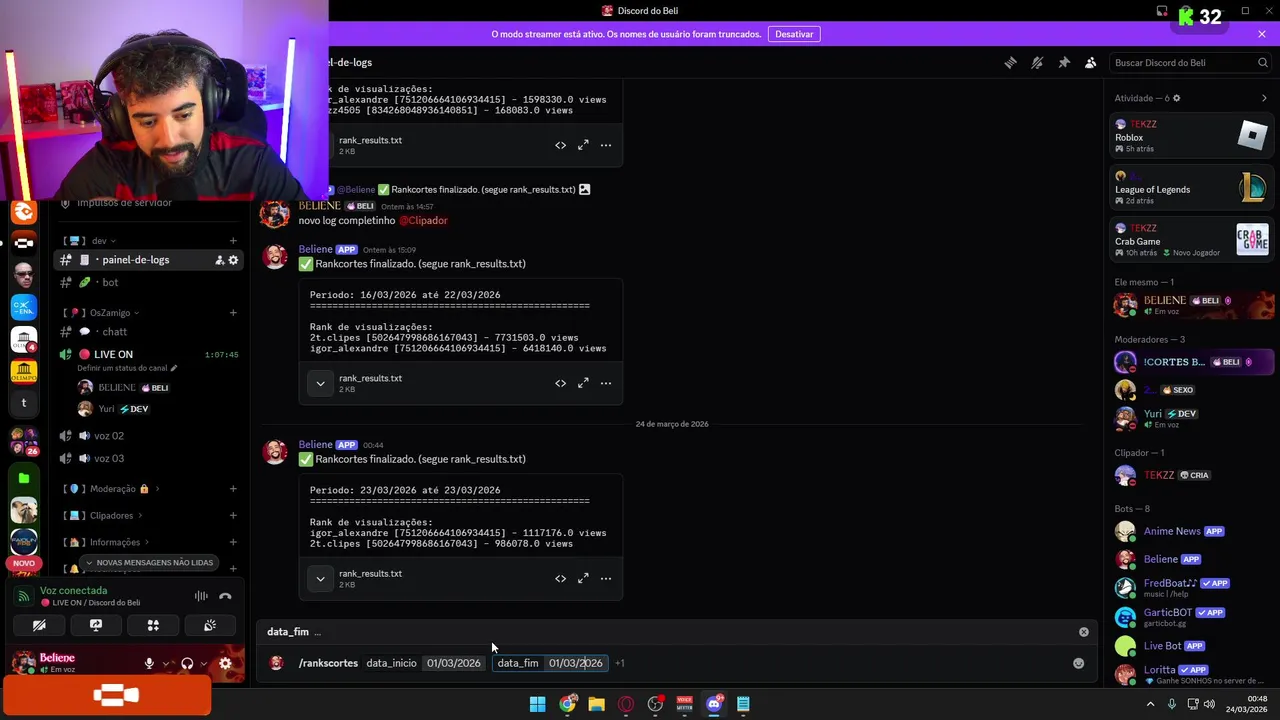Invite people to painel-de-logs channel

point(219,260)
